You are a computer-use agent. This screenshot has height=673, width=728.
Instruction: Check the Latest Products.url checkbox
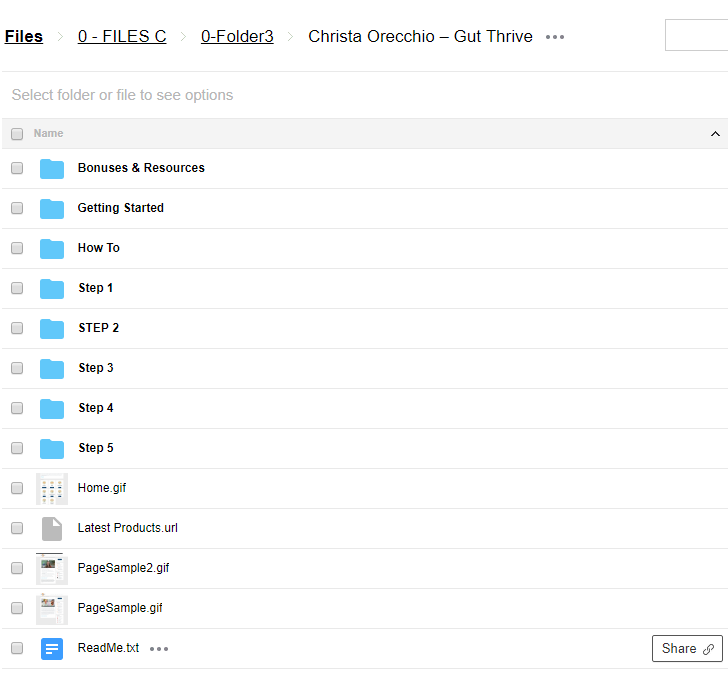pos(17,528)
